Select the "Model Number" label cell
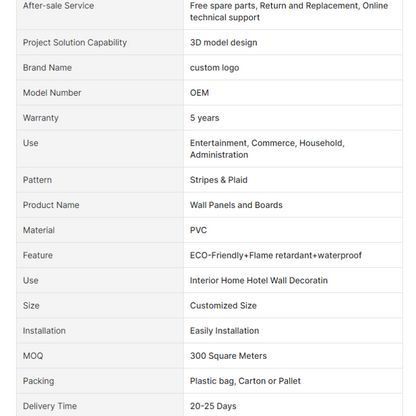 100,93
